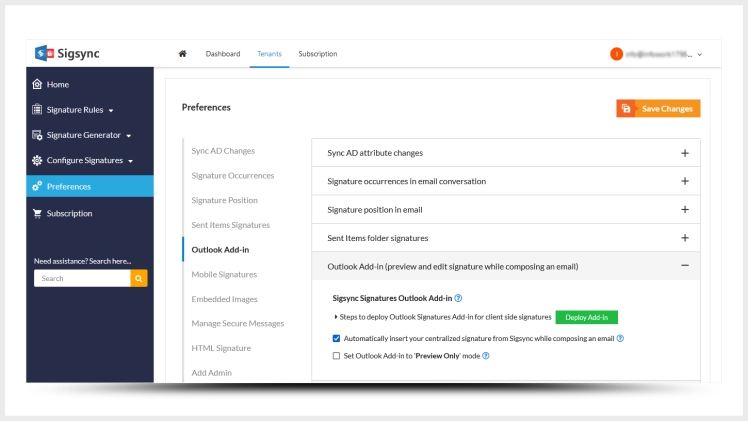Uncheck automatically insert centralized signature checkbox

pyautogui.click(x=336, y=338)
